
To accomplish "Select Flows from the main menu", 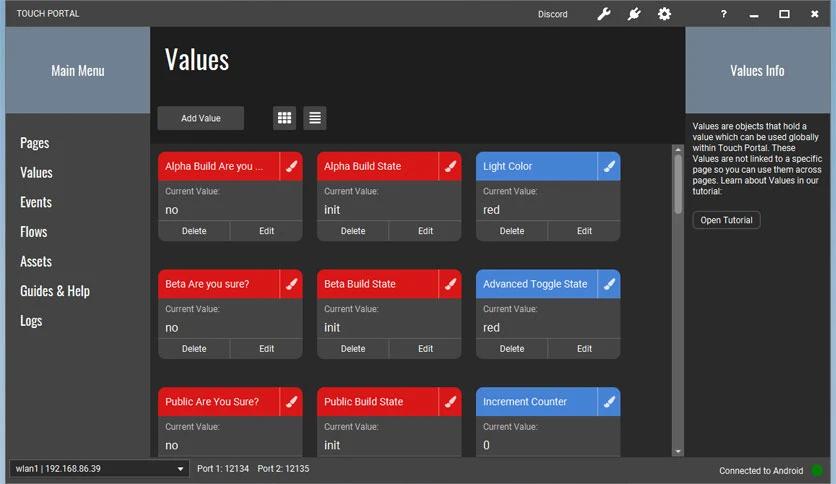I will click(x=34, y=232).
